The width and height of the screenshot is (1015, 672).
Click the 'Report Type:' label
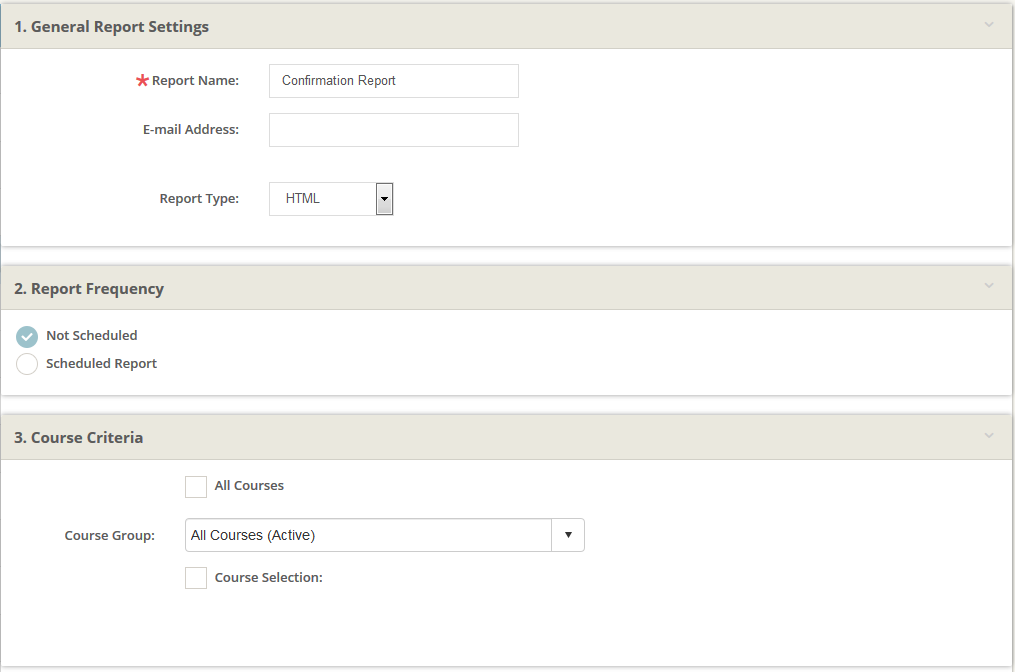click(199, 199)
